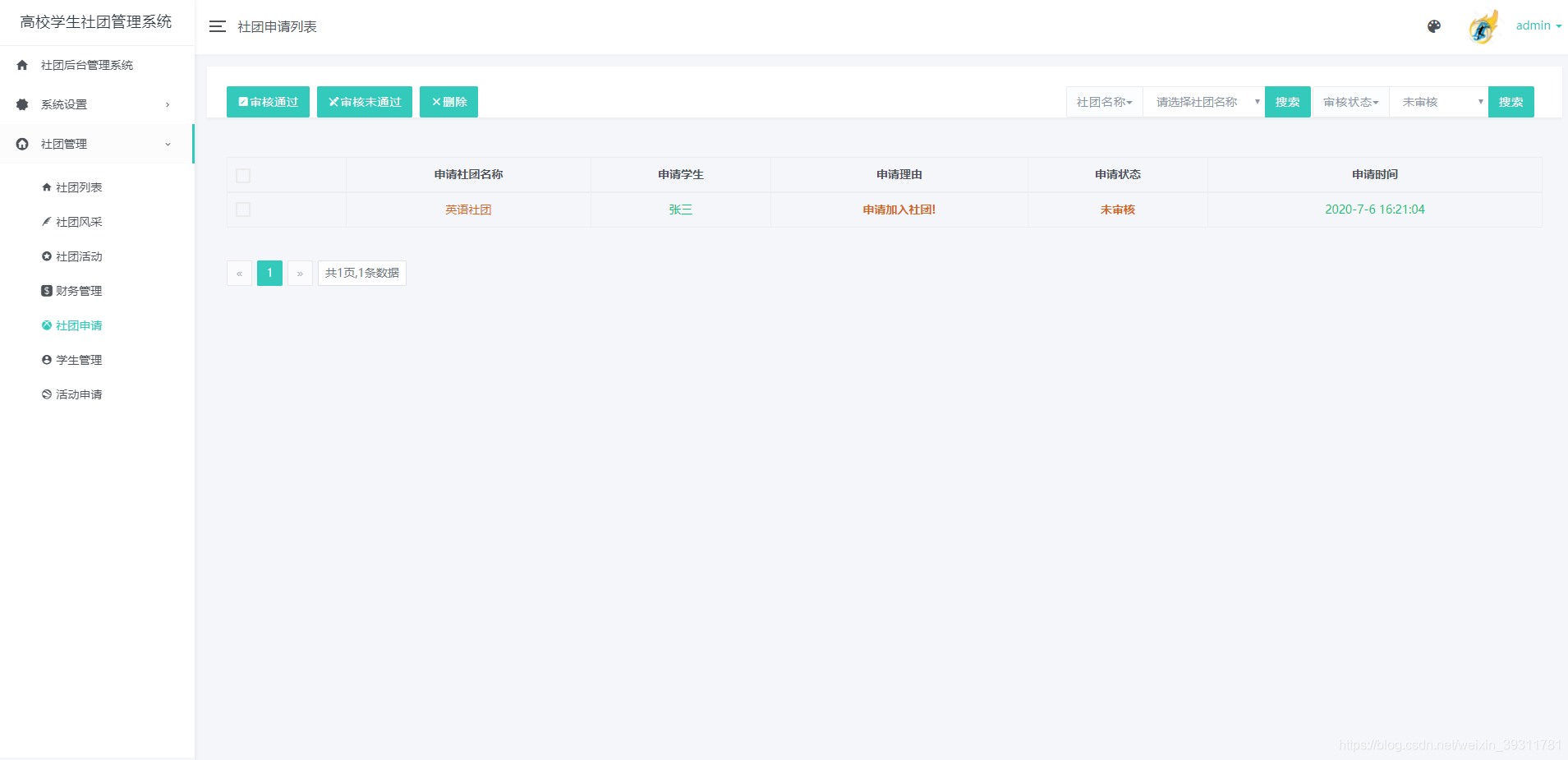
Task: Click 搜索 next to 未审核 select
Action: [x=1511, y=102]
